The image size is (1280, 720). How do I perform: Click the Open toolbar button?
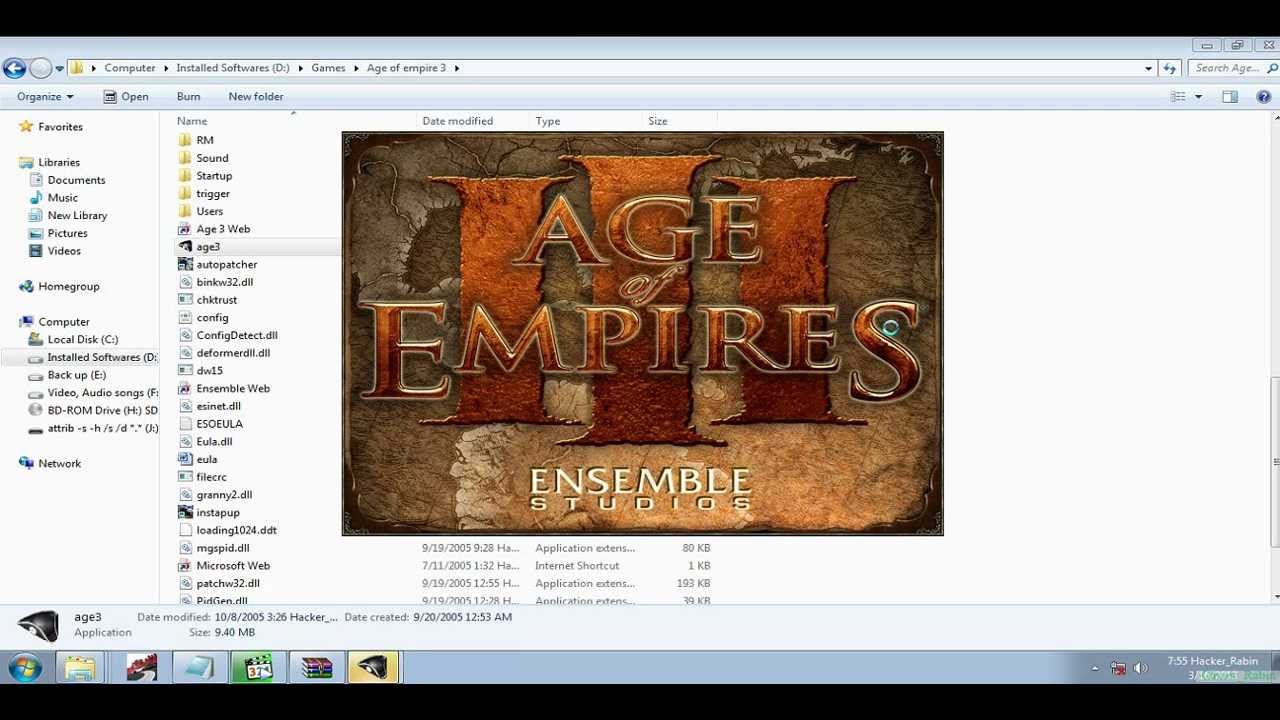click(x=126, y=97)
